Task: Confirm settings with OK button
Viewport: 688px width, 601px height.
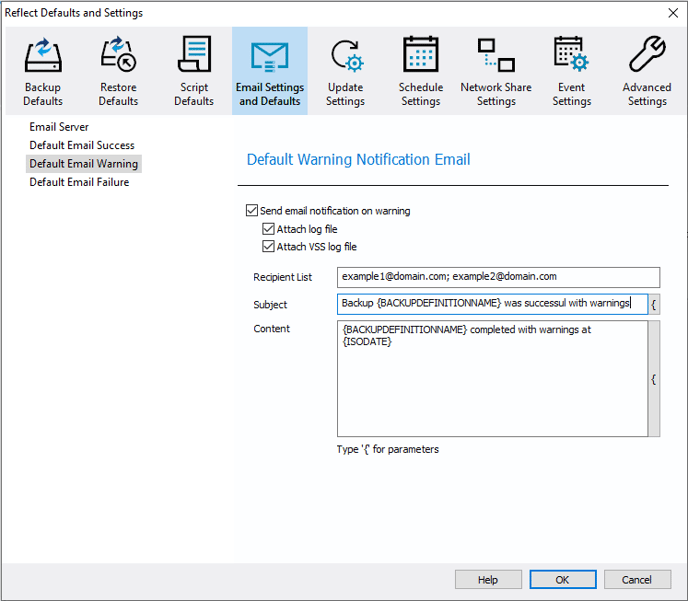Action: coord(563,580)
